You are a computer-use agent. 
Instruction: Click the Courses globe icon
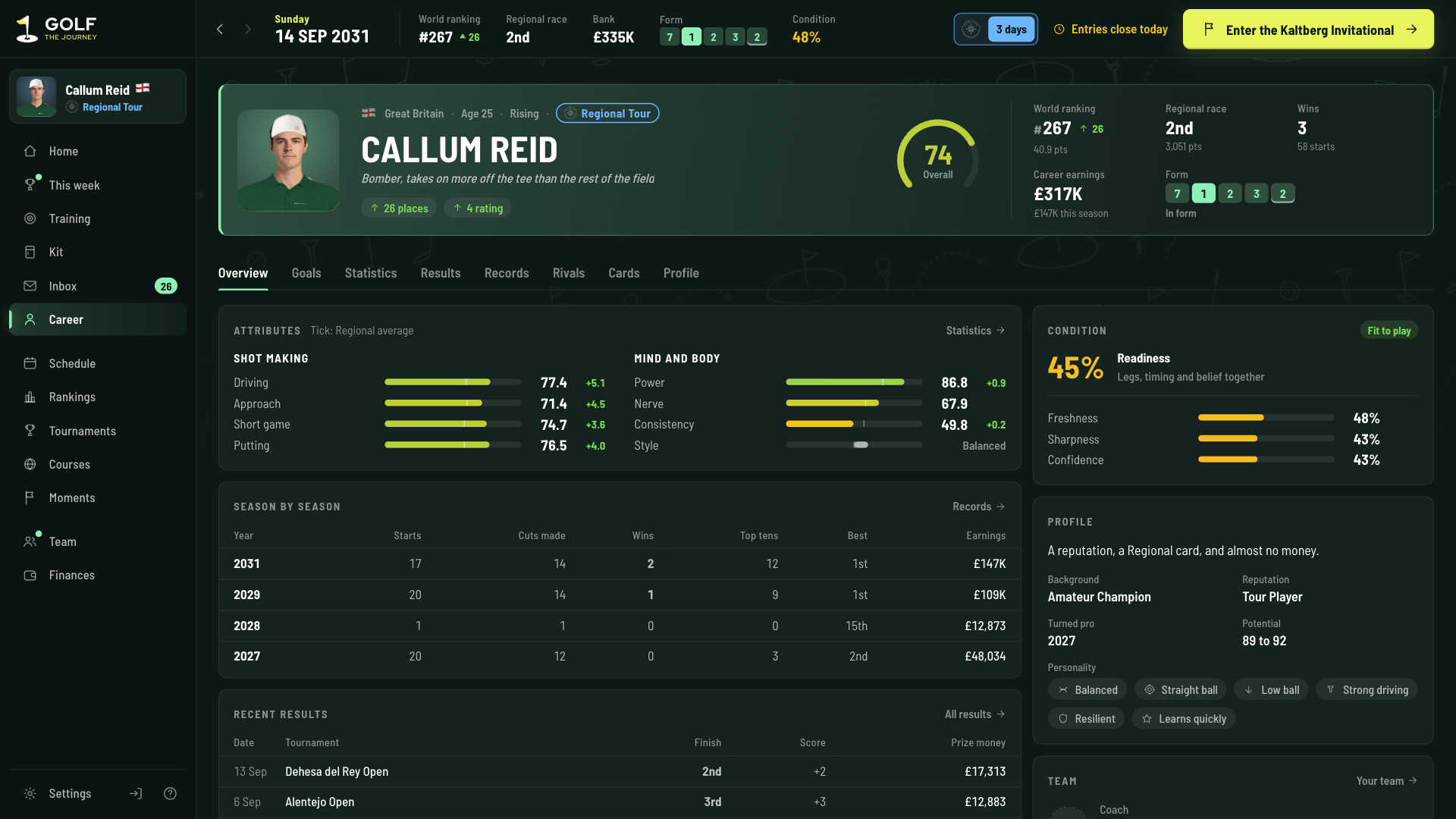[30, 464]
